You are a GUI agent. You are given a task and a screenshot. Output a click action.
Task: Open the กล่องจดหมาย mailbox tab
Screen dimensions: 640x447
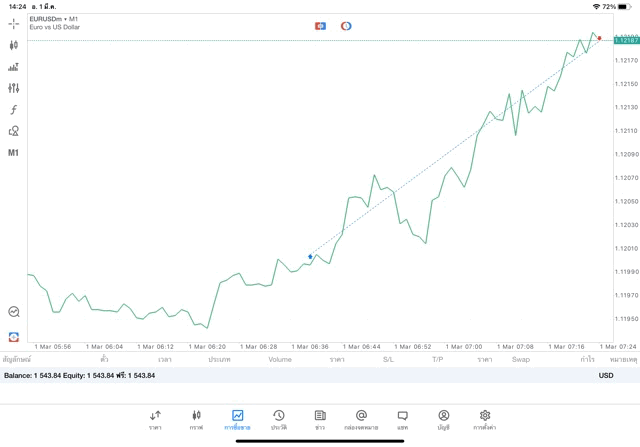click(361, 420)
